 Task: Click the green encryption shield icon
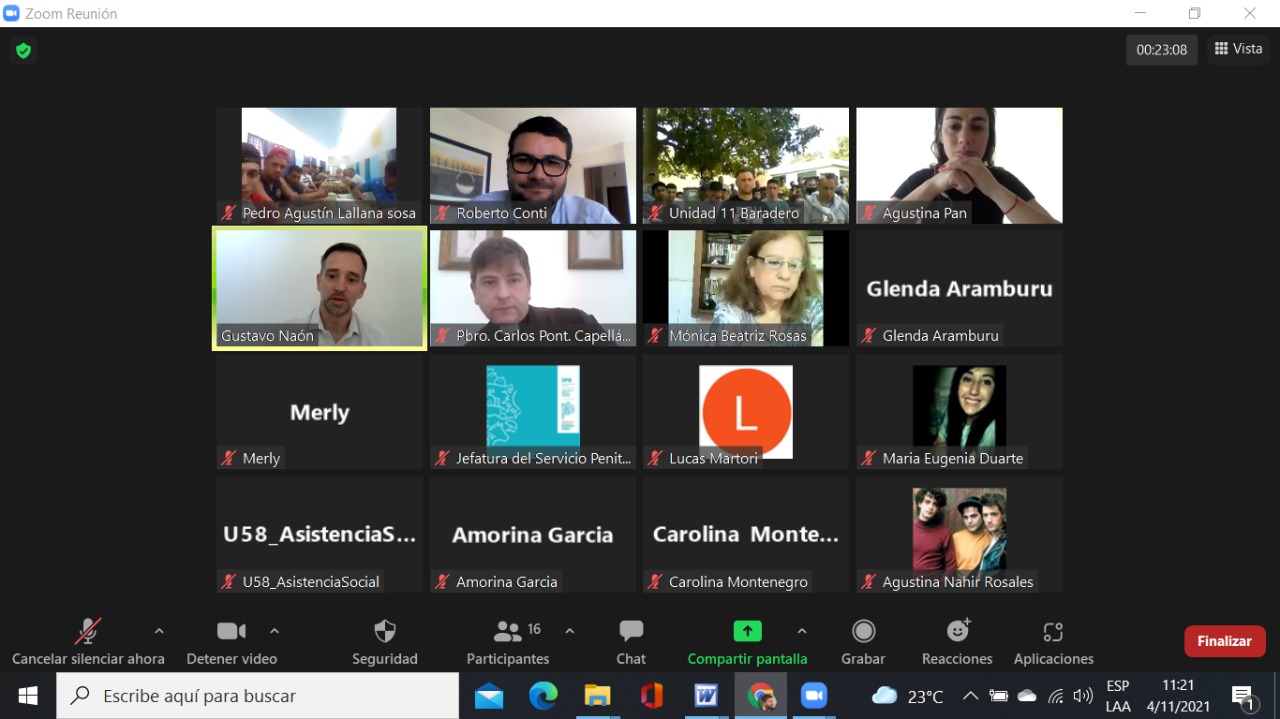(x=23, y=50)
